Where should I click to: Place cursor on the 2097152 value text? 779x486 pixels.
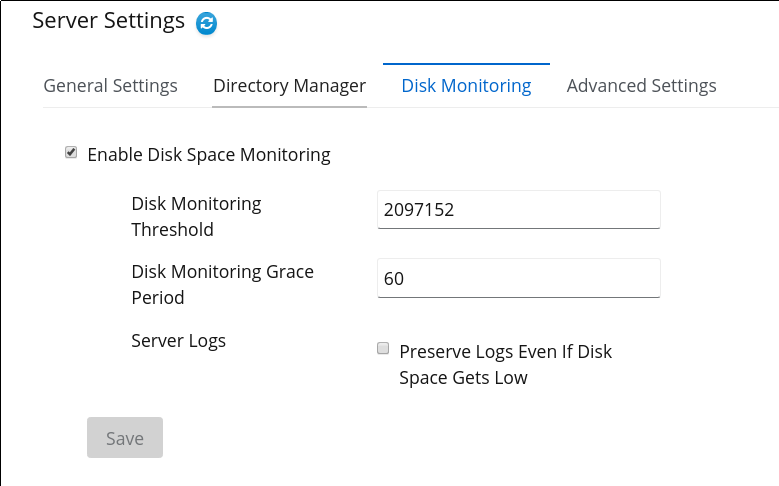click(419, 210)
